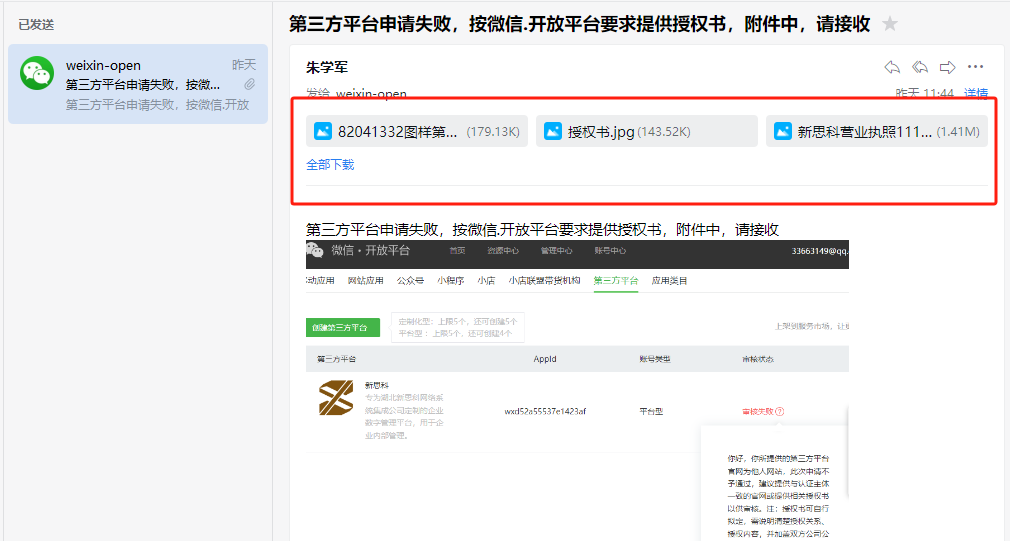Click recipient weixin-open in 发给 line
Viewport: 1010px width, 541px height.
(371, 94)
